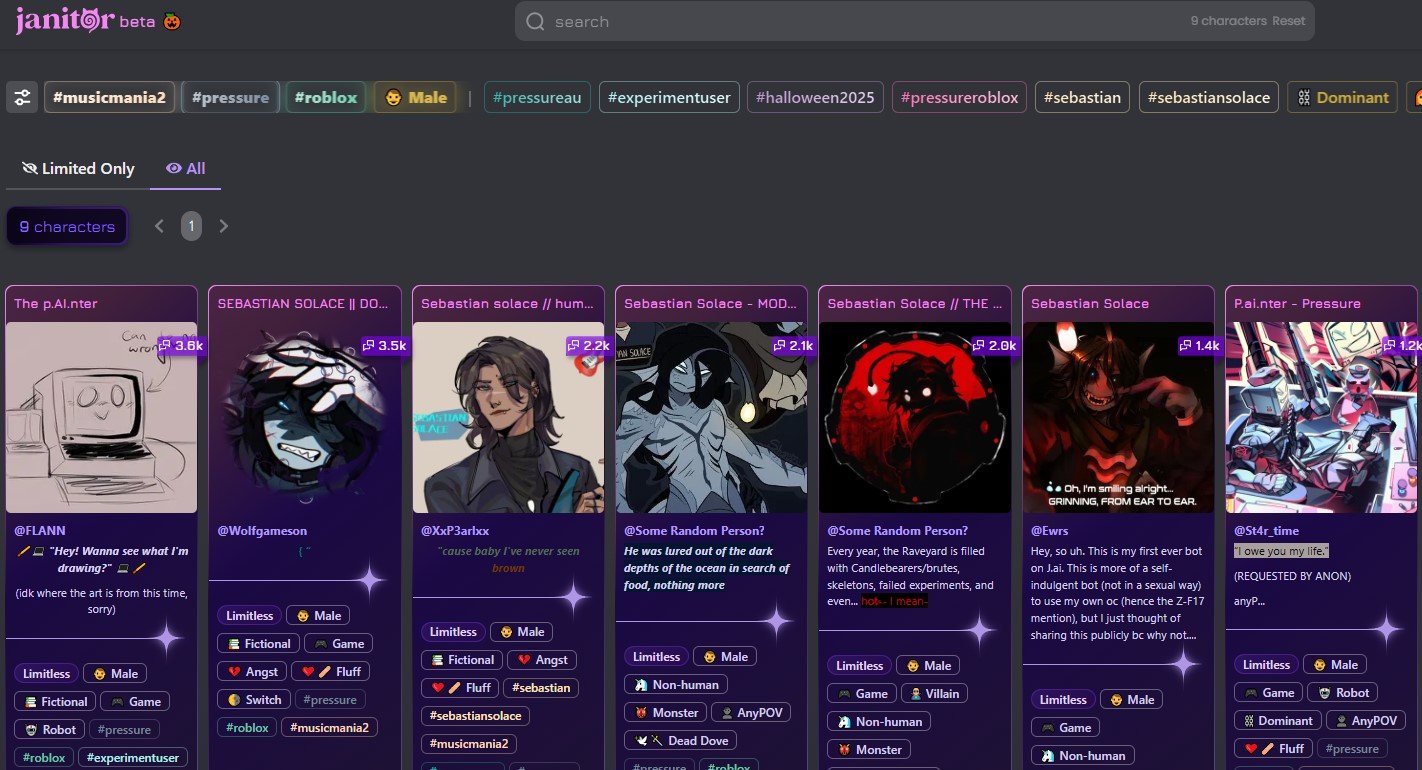This screenshot has width=1422, height=770.
Task: Open the filter settings sliders icon
Action: [x=22, y=98]
